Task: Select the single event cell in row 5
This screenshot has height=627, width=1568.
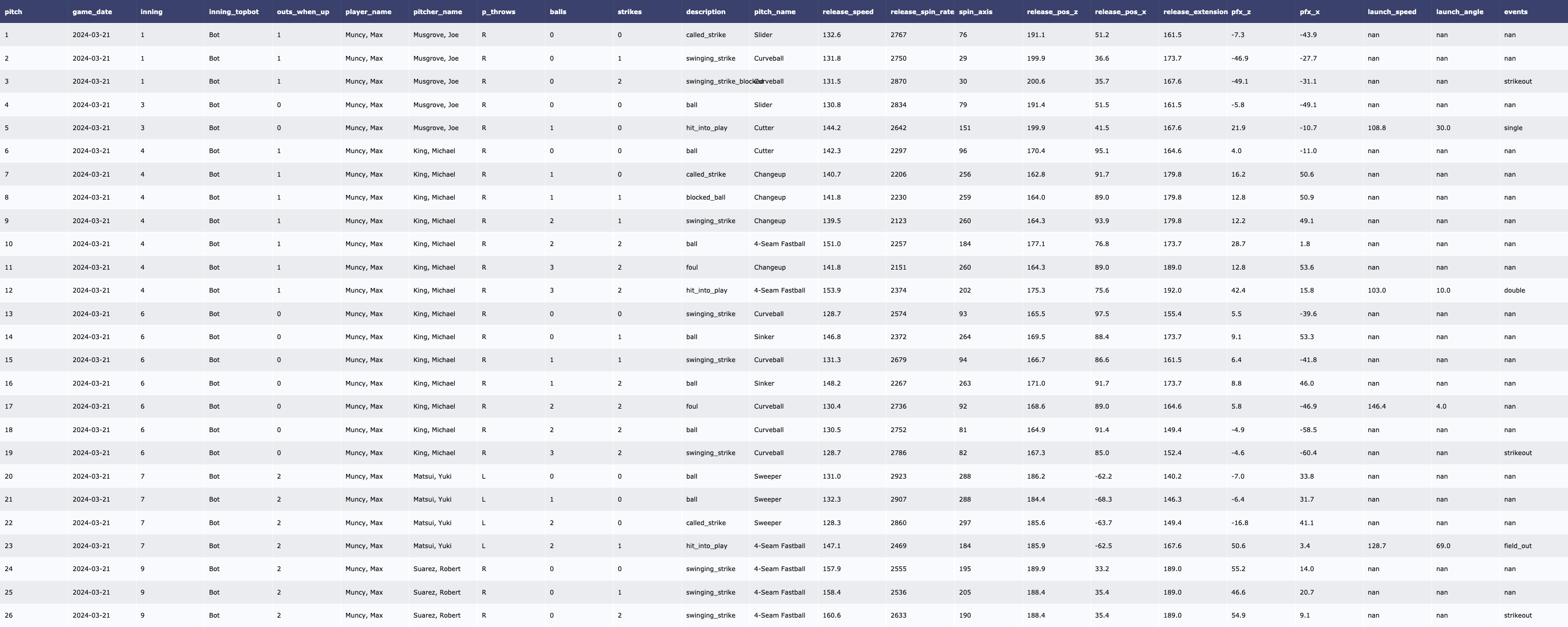Action: pyautogui.click(x=1513, y=128)
